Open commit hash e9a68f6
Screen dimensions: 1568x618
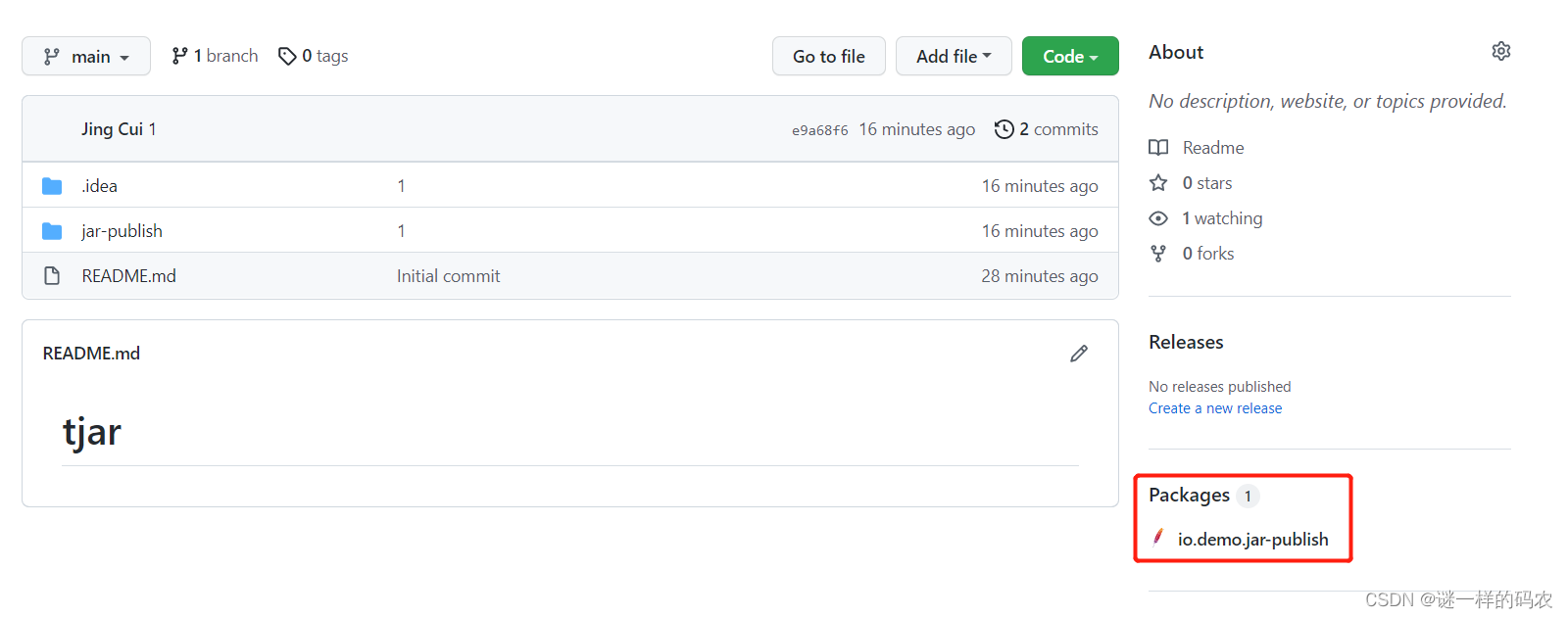click(820, 130)
